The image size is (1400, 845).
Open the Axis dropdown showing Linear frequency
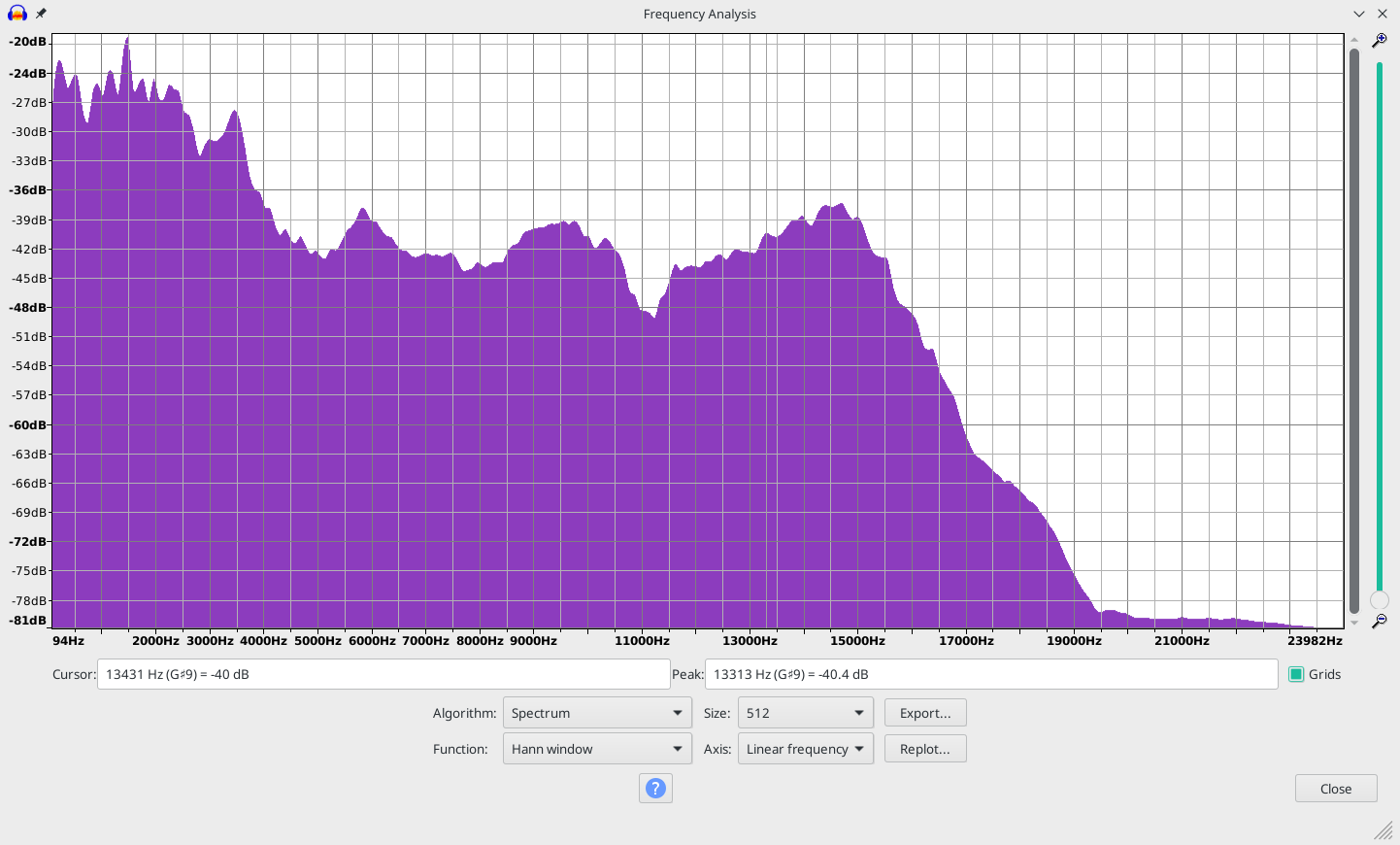click(806, 749)
